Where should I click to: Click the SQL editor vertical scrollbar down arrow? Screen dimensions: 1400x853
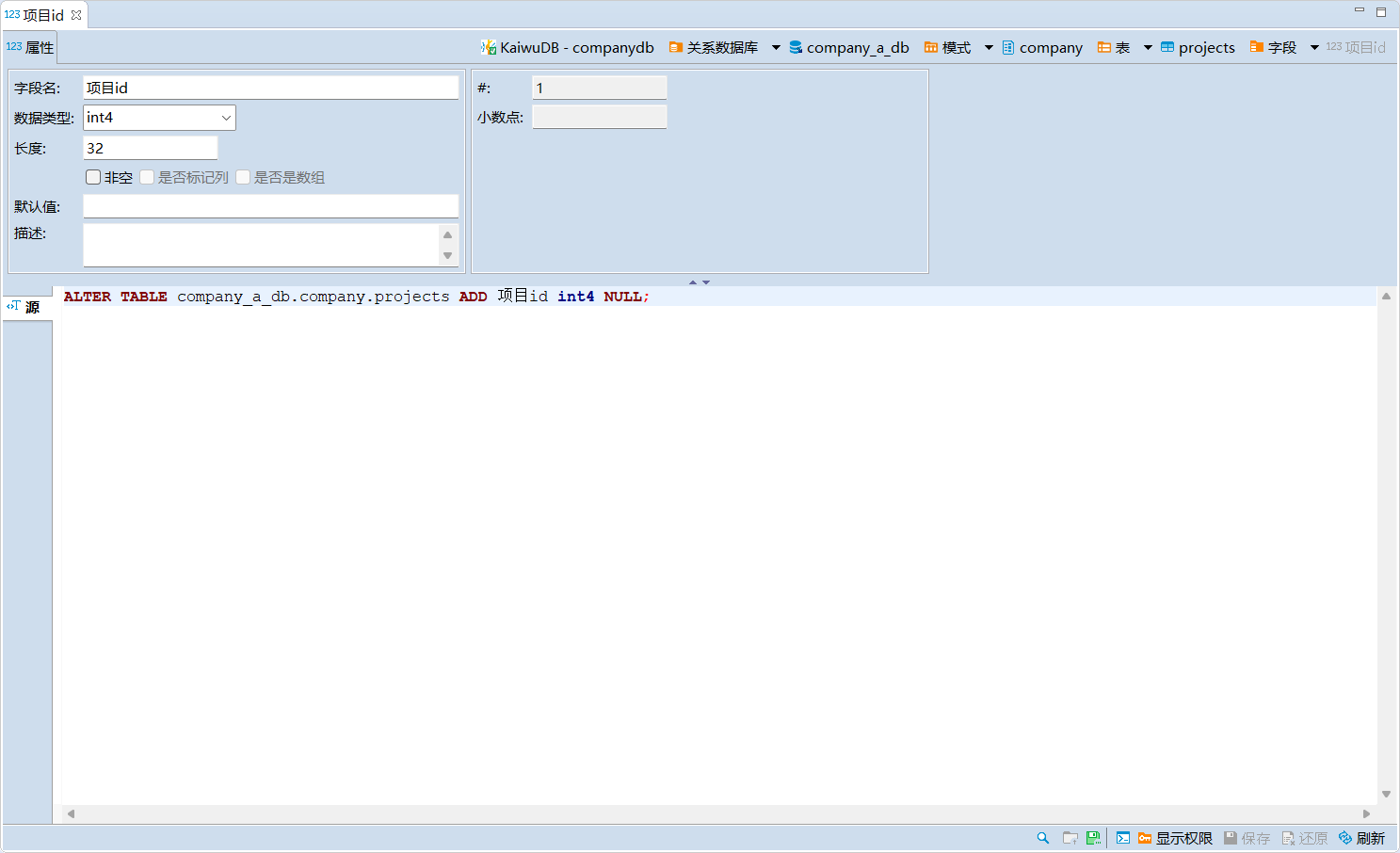point(1386,795)
